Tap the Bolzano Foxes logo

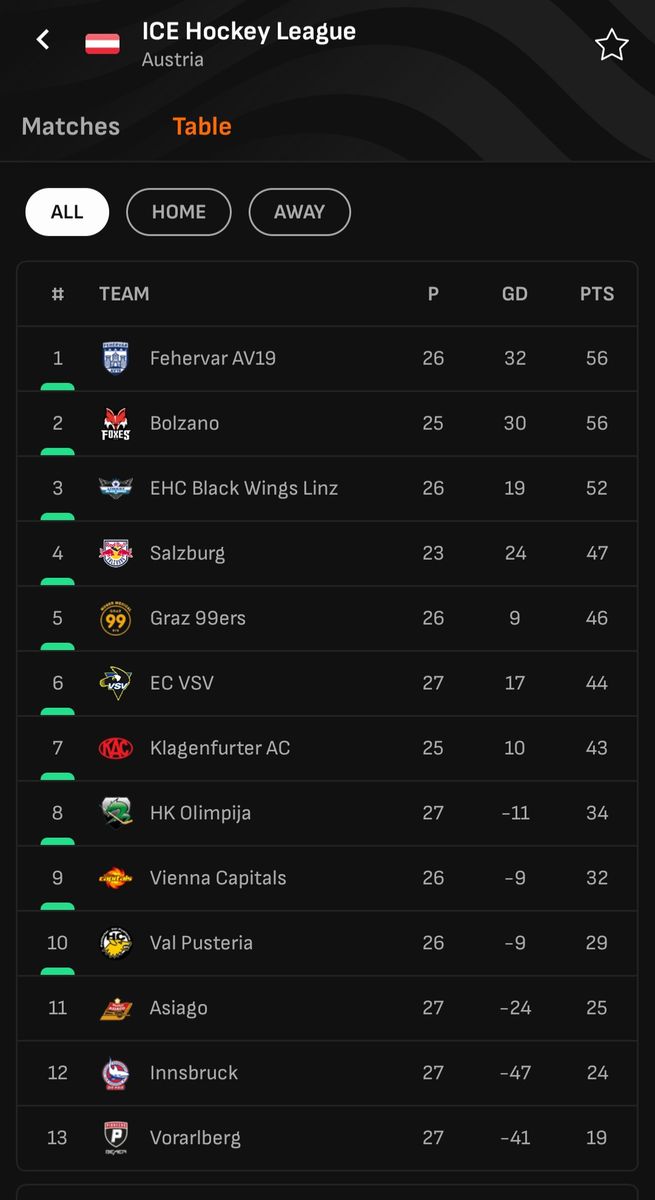click(x=116, y=423)
